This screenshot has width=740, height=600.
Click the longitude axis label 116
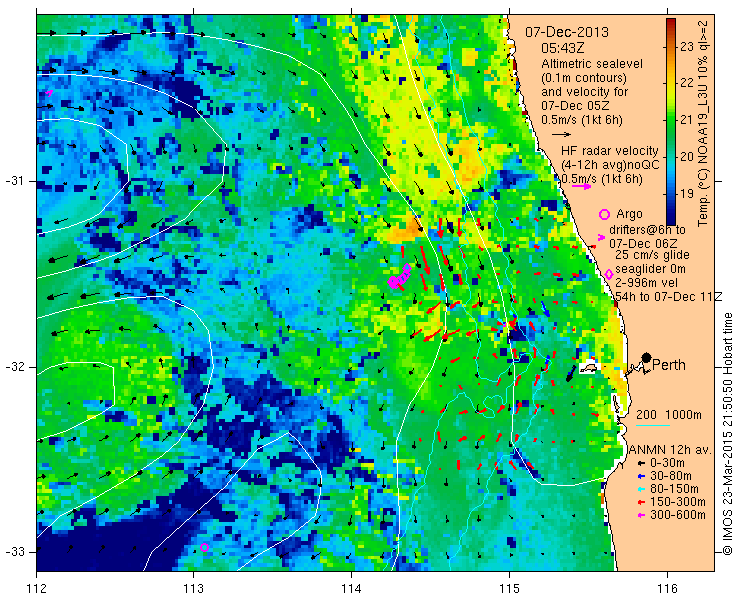click(667, 589)
